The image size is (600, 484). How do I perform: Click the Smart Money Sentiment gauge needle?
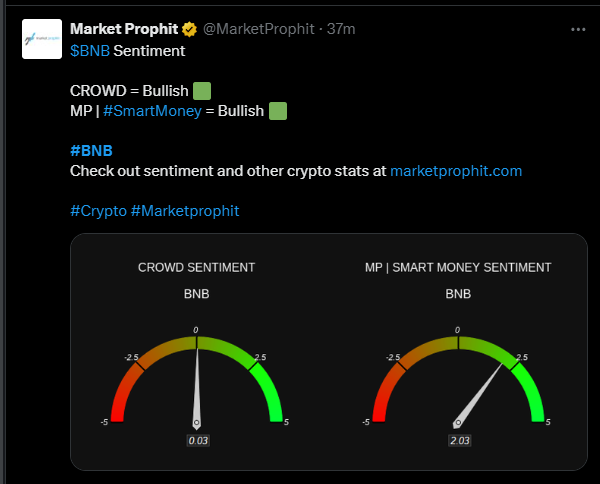tap(482, 392)
